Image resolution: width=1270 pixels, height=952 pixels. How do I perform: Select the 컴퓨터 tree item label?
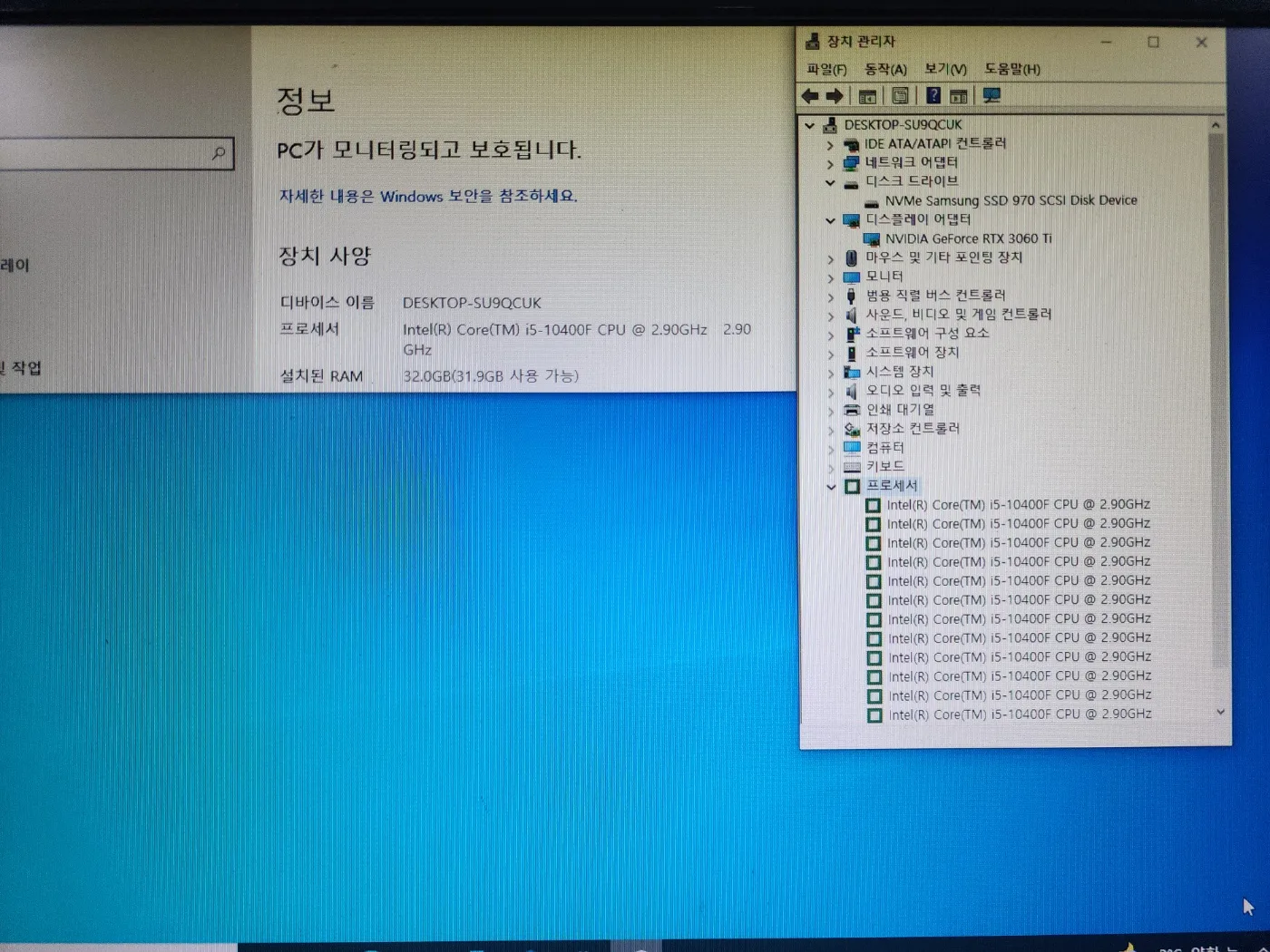[884, 449]
